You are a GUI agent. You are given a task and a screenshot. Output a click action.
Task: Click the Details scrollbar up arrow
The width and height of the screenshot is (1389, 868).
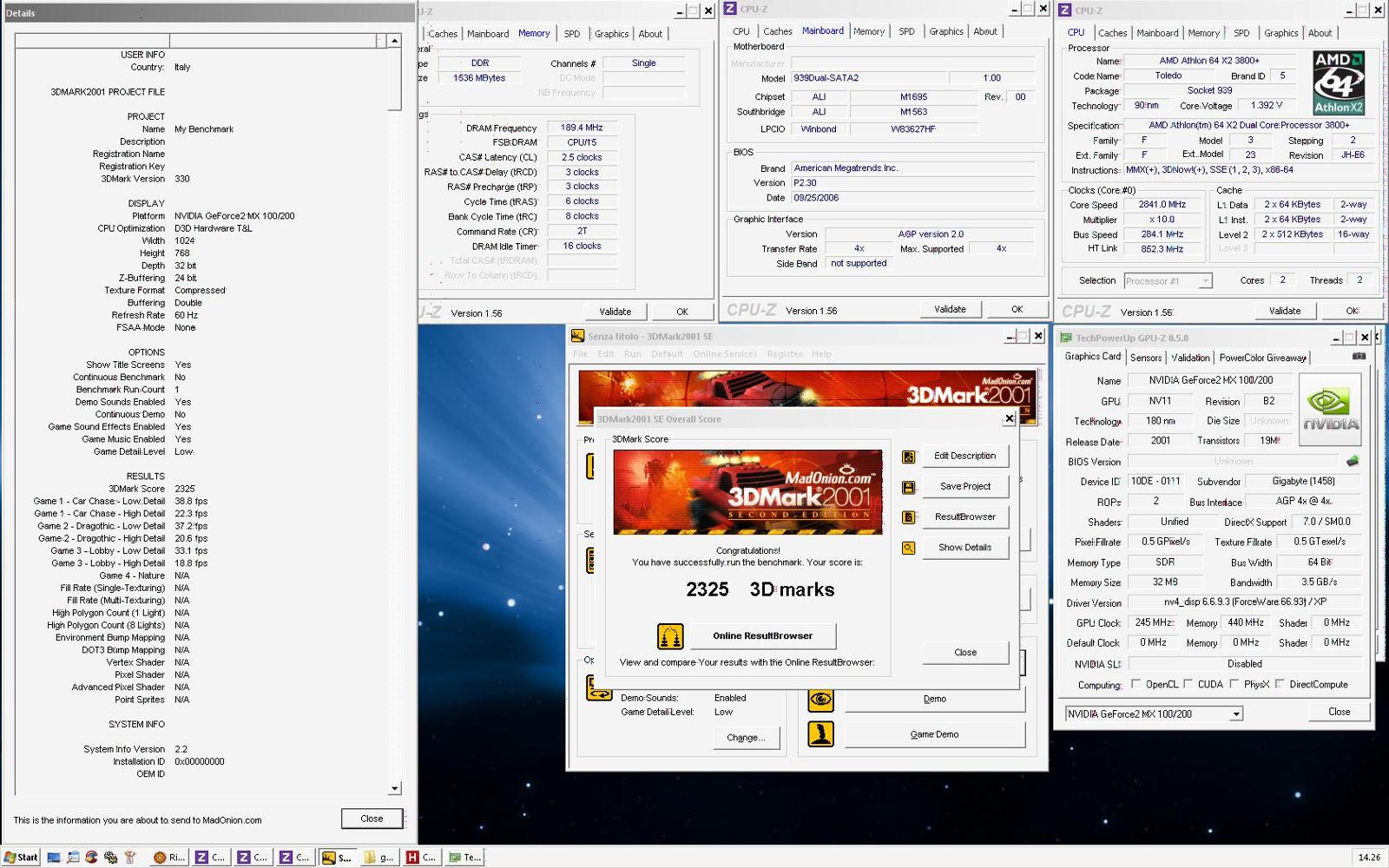click(394, 41)
